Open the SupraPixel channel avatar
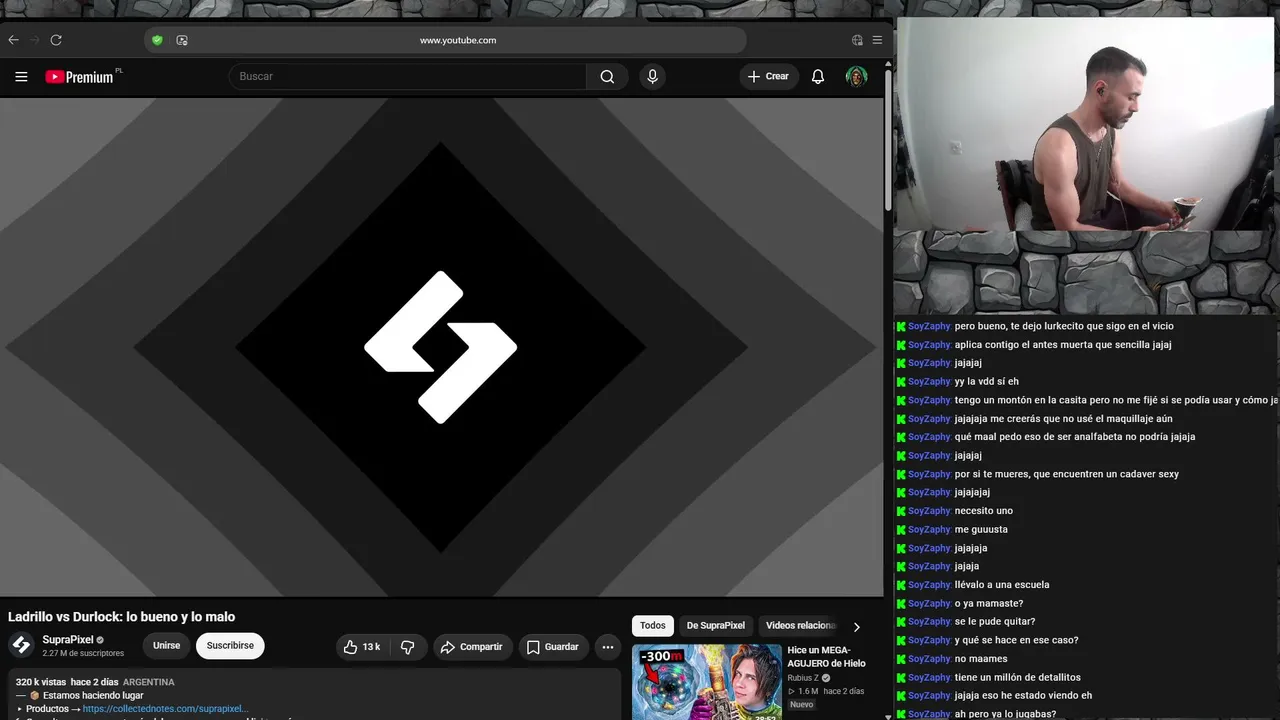Image resolution: width=1280 pixels, height=720 pixels. tap(21, 645)
